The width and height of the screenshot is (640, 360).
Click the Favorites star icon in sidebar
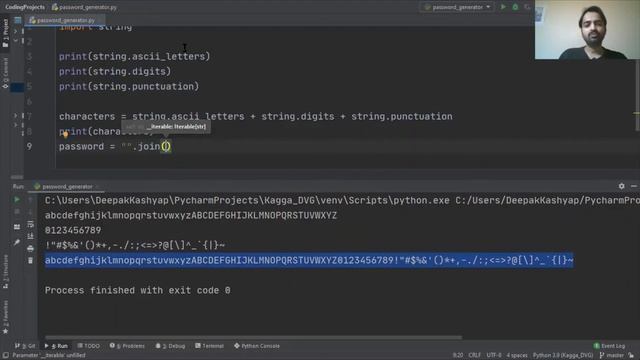click(x=5, y=331)
